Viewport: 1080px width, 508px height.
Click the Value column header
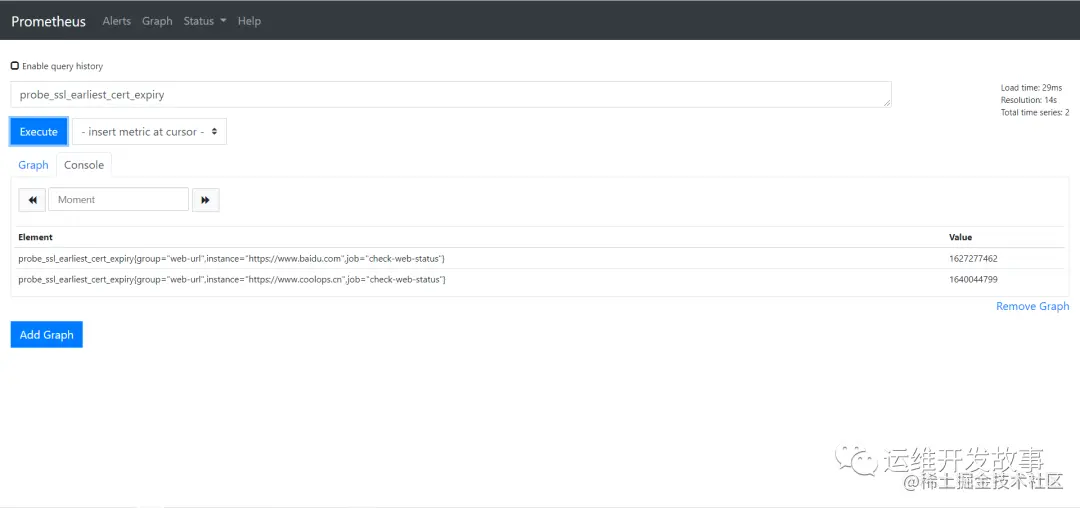[960, 237]
